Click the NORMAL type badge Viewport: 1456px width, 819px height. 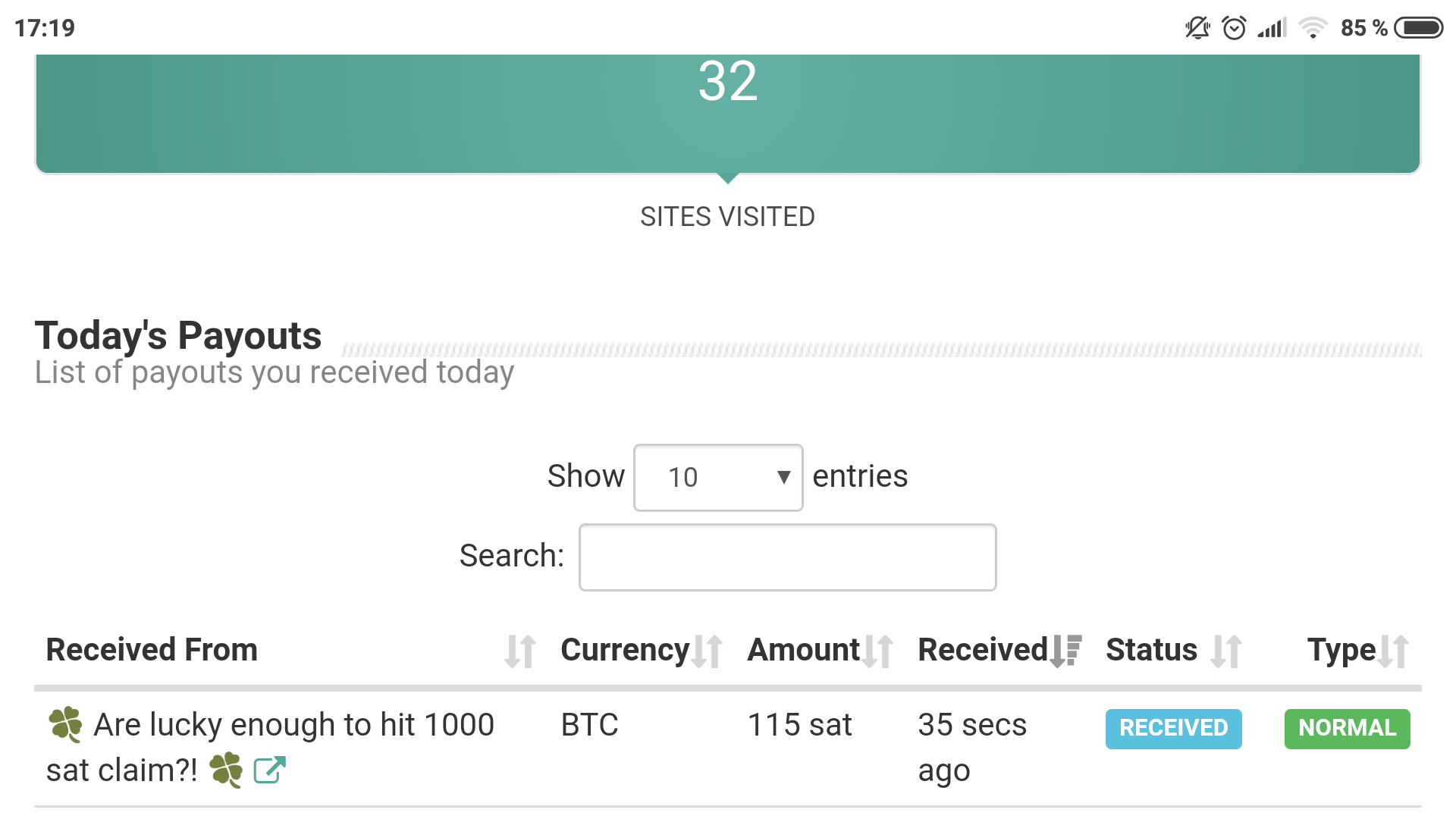[x=1347, y=728]
